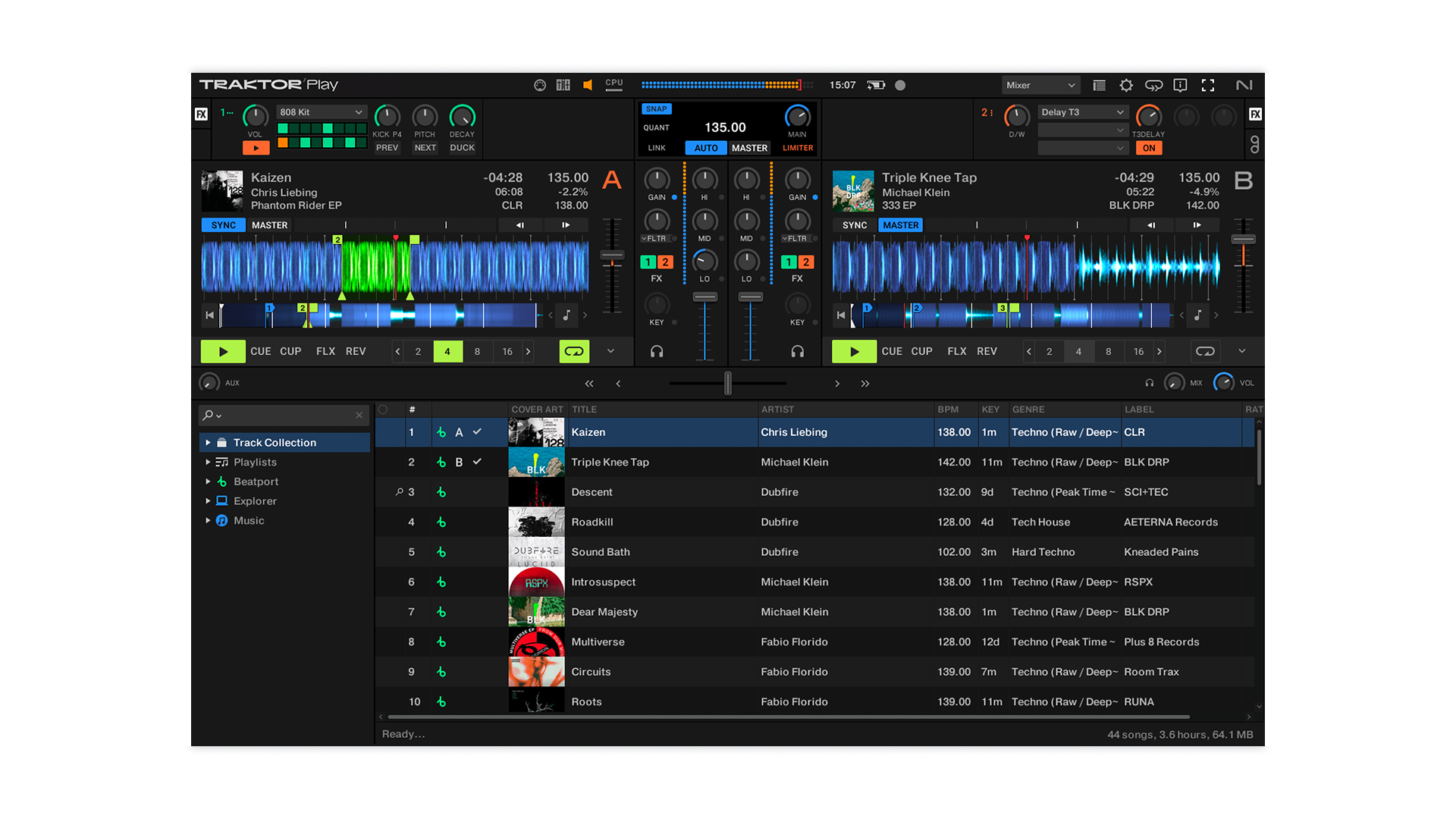The height and width of the screenshot is (819, 1456).
Task: Turn ON the T3DELAY effect button
Action: (1150, 148)
